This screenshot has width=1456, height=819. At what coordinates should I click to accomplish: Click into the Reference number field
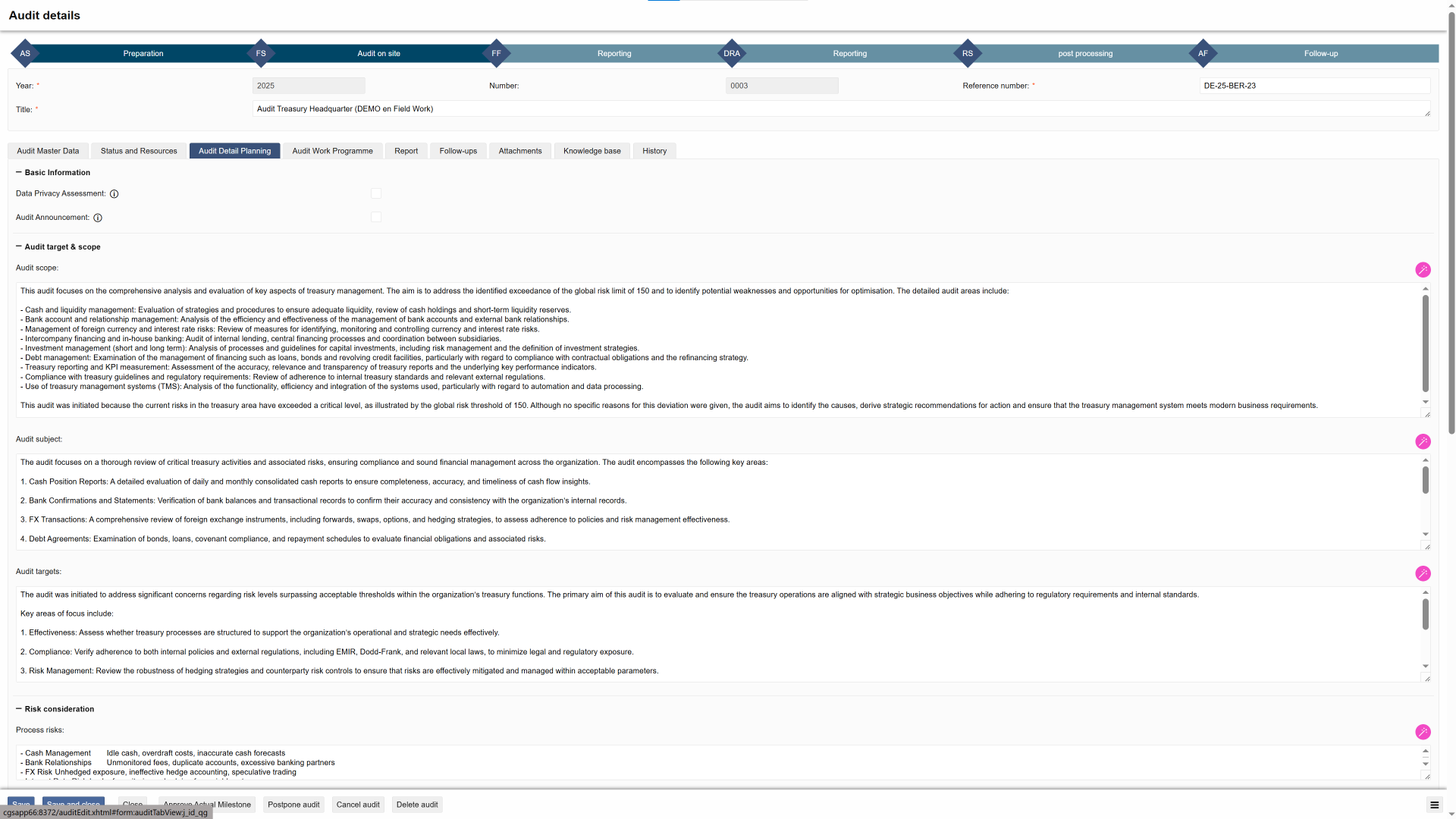(1314, 86)
